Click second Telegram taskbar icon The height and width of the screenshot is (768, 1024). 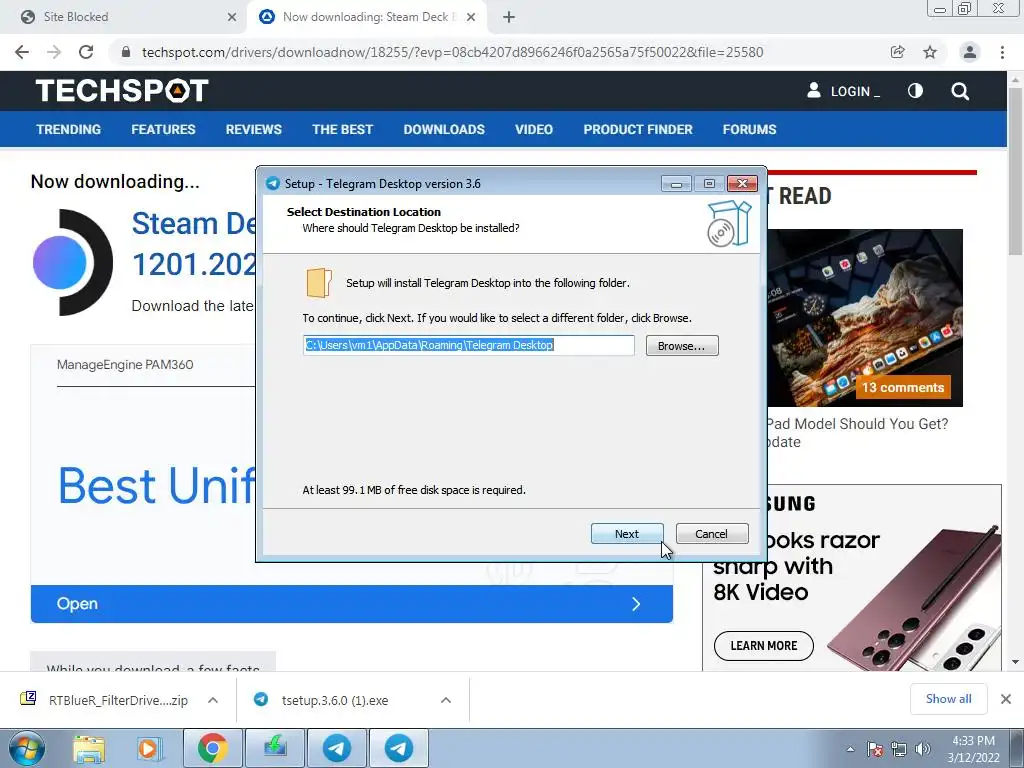pos(399,748)
